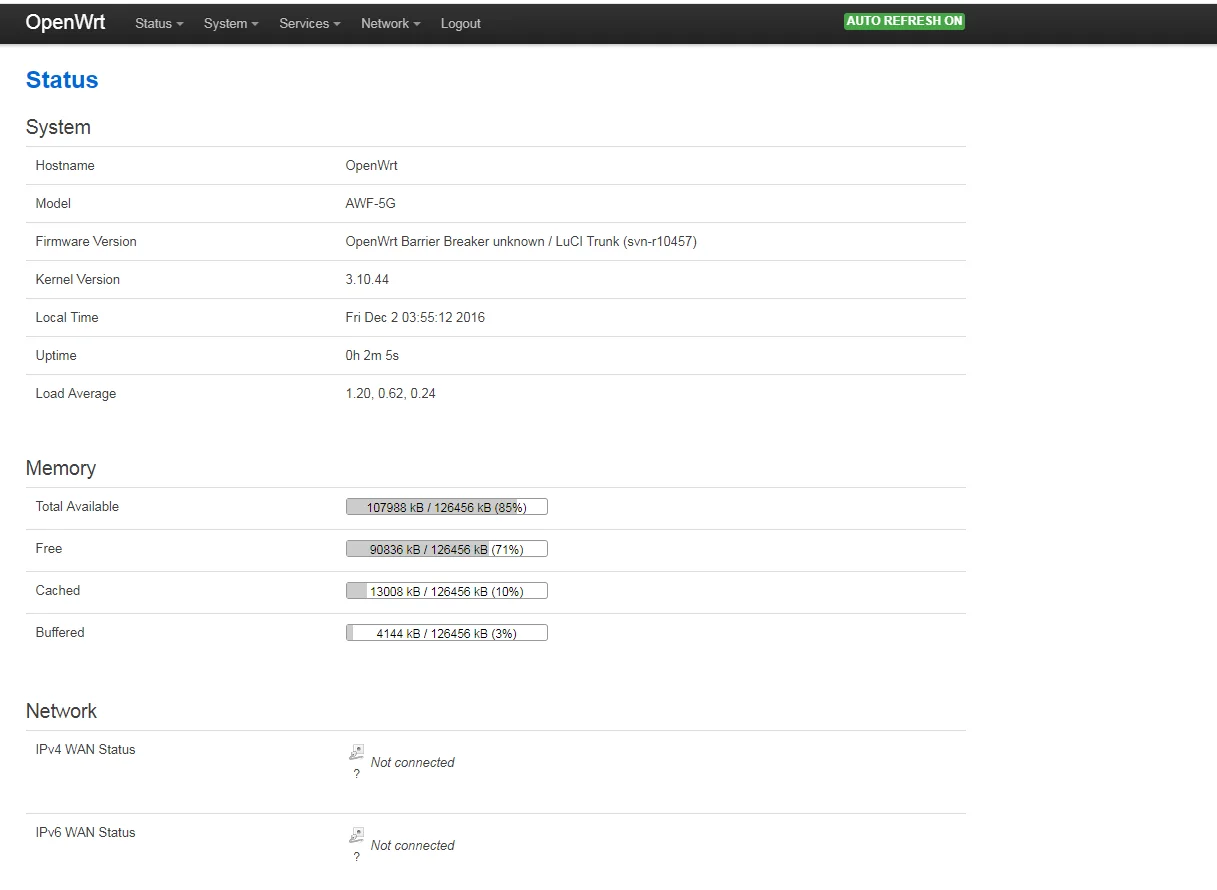Select the Local Time label
1217x890 pixels.
(x=67, y=317)
